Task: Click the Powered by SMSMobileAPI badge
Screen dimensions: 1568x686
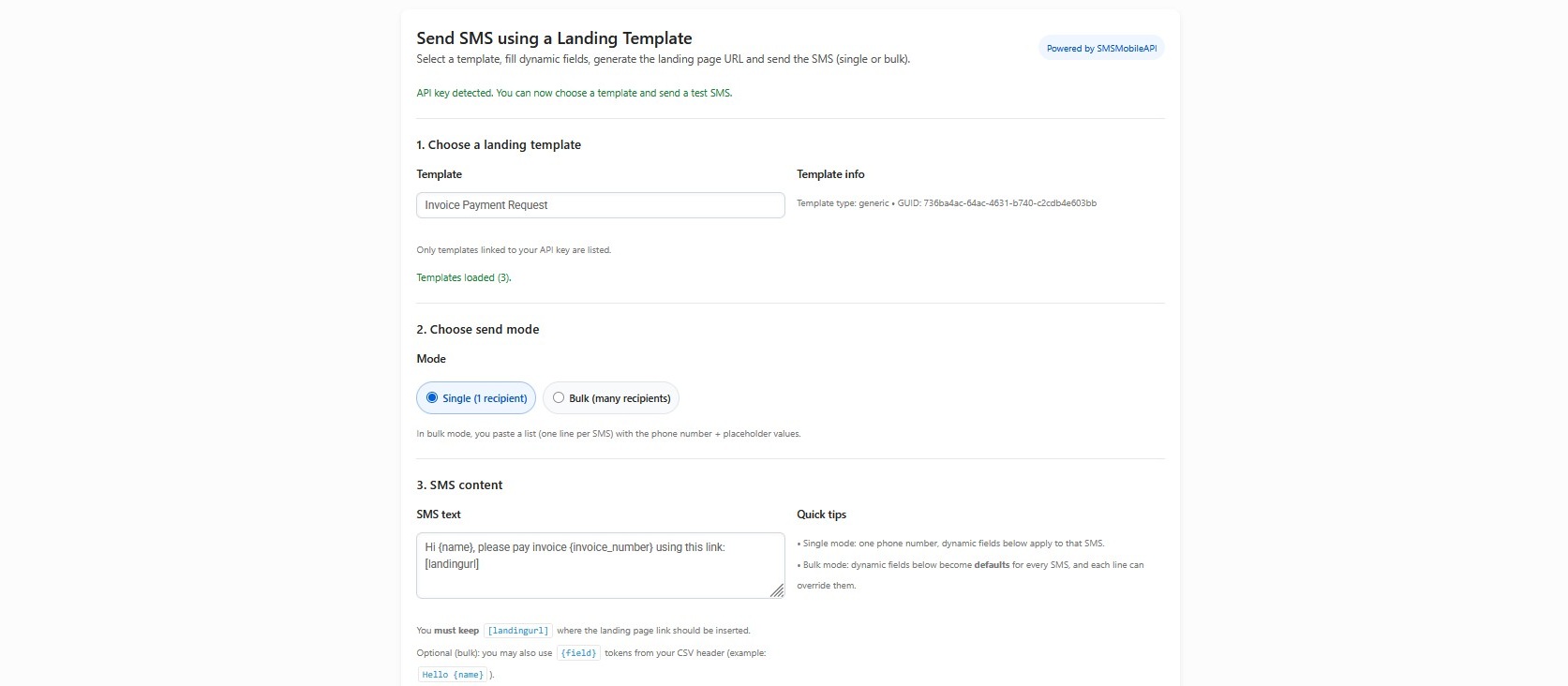Action: [1101, 49]
